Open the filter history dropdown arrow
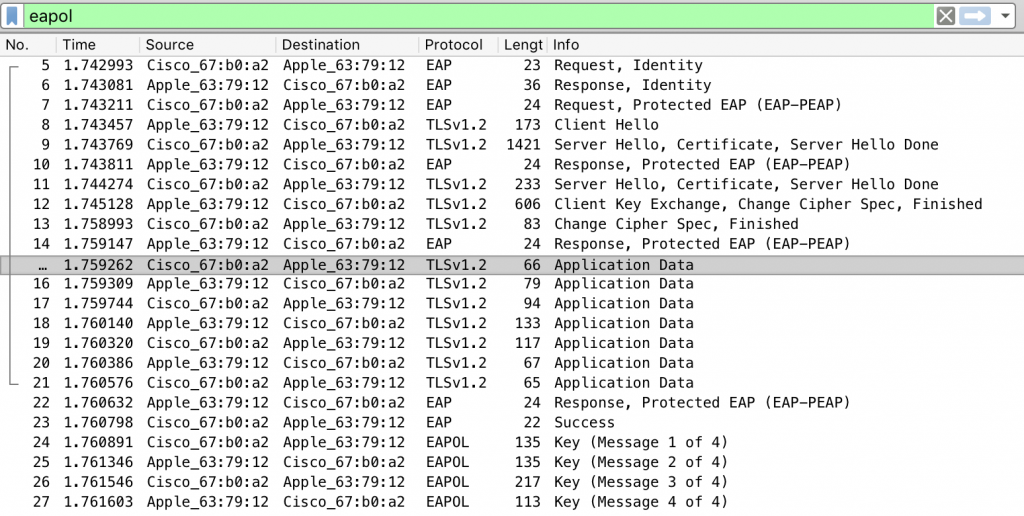The width and height of the screenshot is (1024, 516). tap(1005, 16)
